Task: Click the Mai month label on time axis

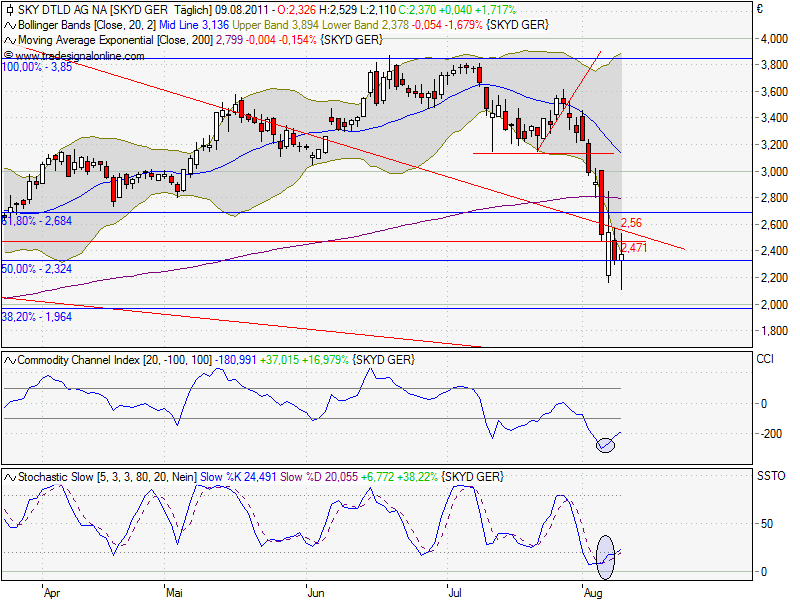Action: click(174, 593)
